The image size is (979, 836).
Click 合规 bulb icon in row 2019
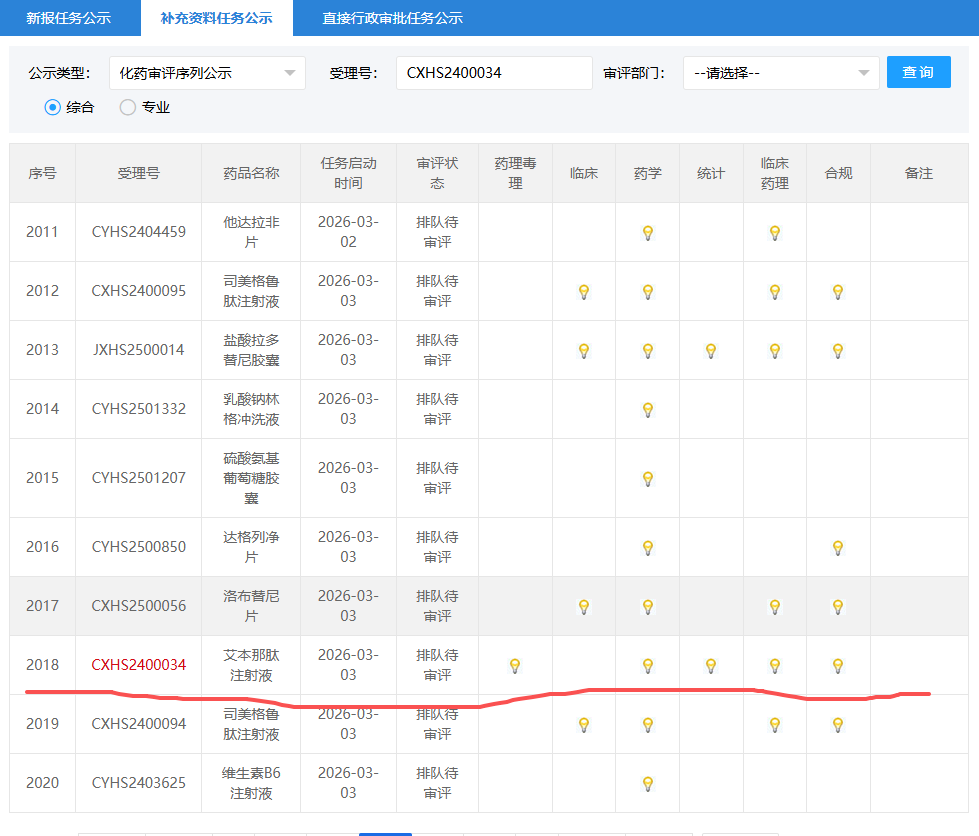[x=838, y=725]
